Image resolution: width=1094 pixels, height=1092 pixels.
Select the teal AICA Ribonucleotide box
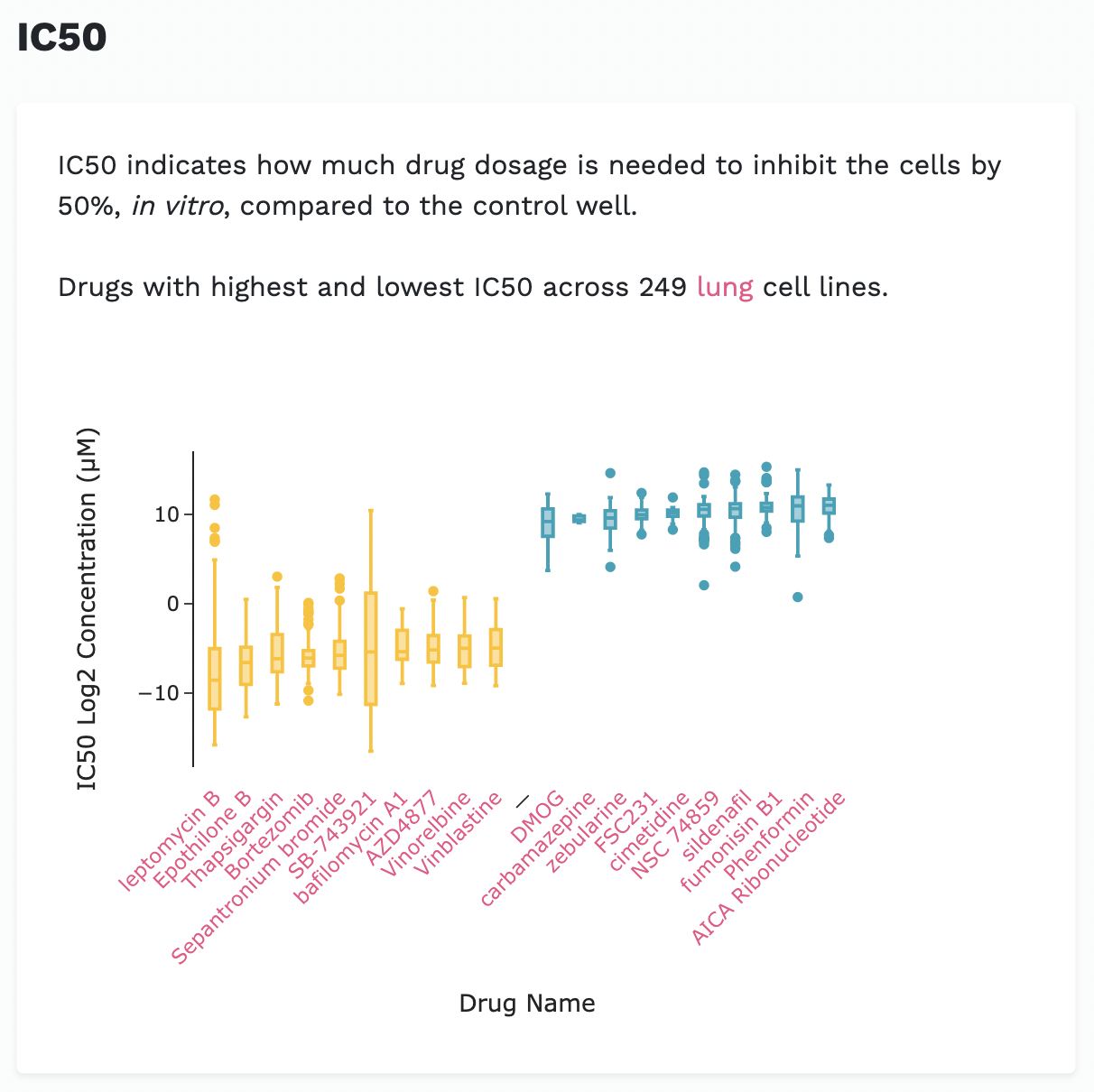point(829,506)
